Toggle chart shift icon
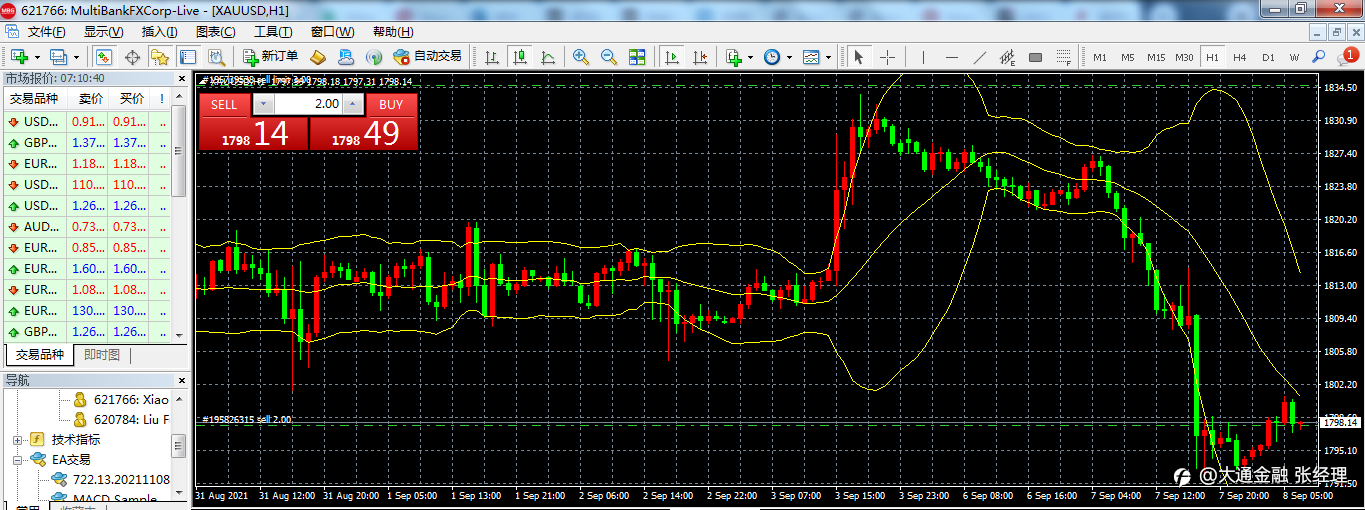This screenshot has height=510, width=1365. pyautogui.click(x=701, y=57)
